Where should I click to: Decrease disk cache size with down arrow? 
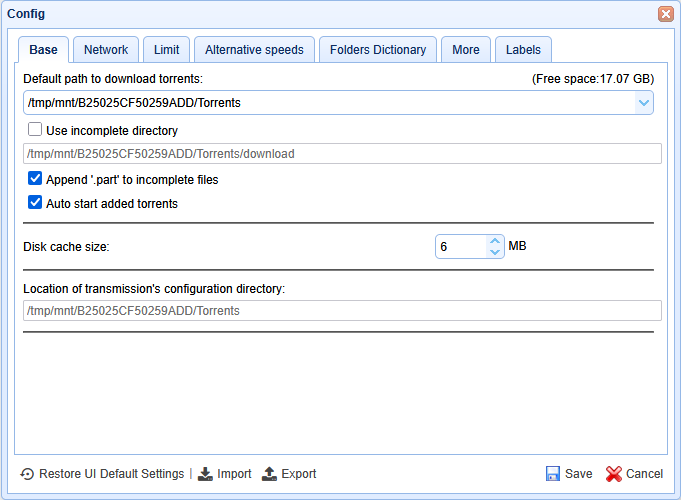click(494, 252)
